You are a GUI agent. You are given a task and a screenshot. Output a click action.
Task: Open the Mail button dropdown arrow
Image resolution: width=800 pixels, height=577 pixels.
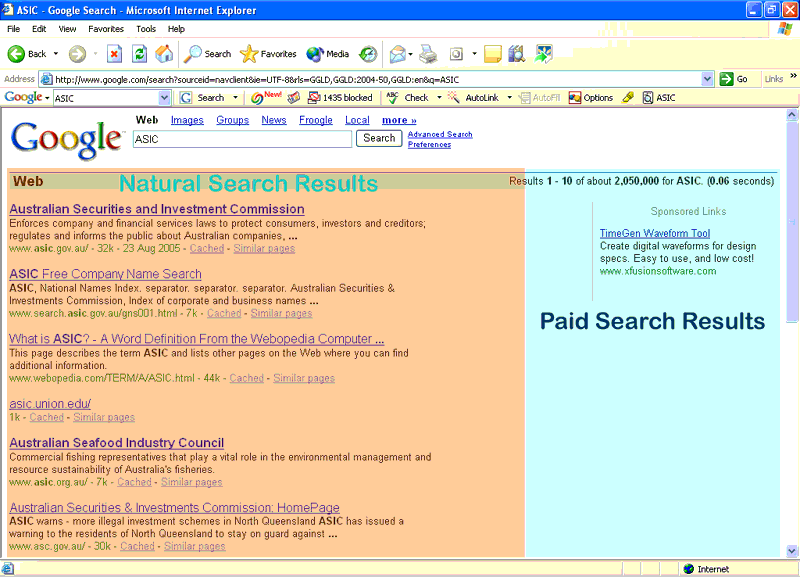coord(410,54)
